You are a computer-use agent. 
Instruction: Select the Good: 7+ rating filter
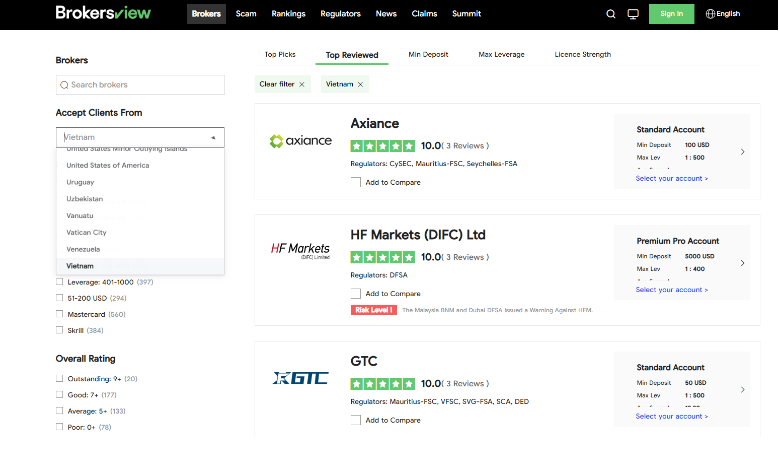click(x=60, y=394)
